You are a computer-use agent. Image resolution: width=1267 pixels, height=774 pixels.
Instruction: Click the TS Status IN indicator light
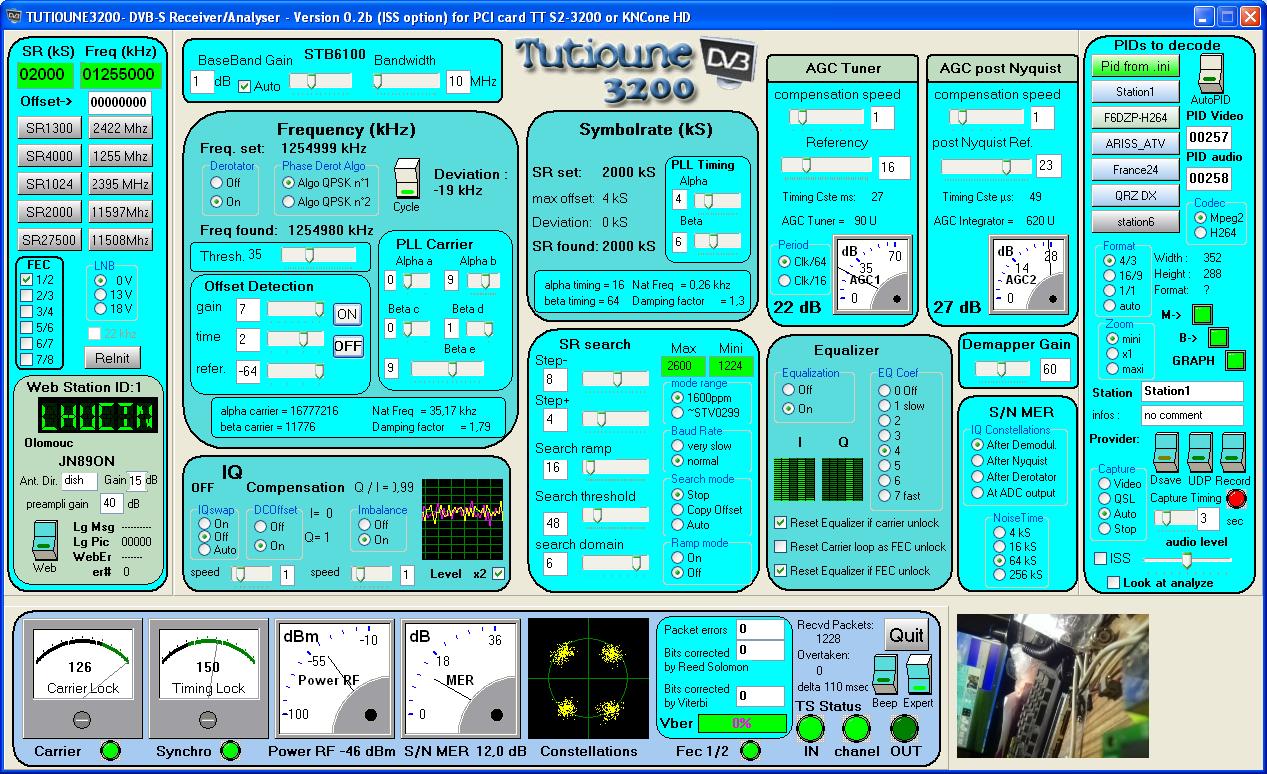tap(810, 729)
